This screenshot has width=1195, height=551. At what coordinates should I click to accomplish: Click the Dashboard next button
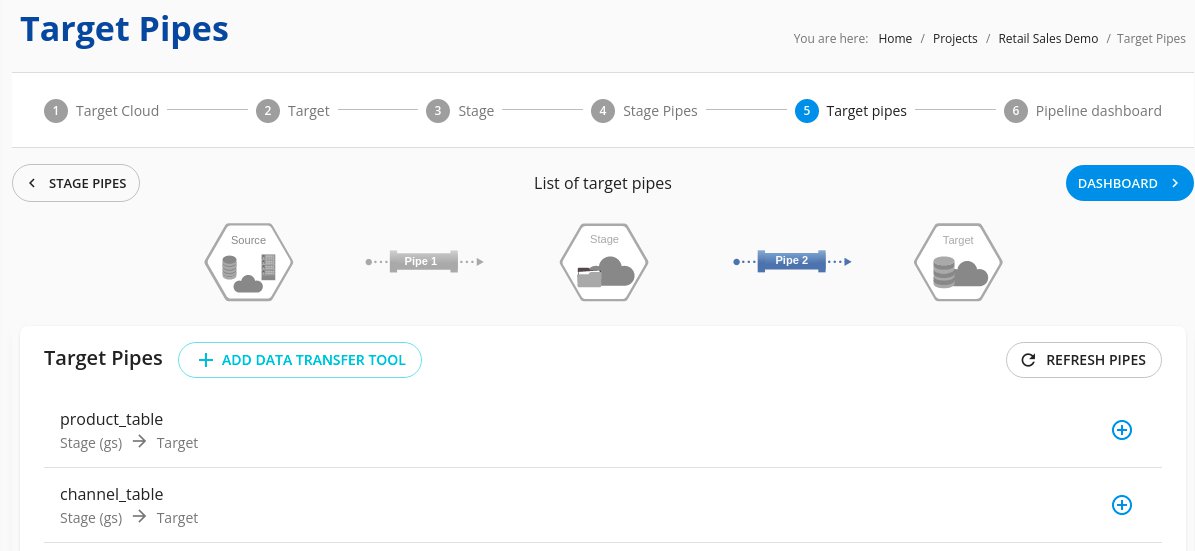click(1129, 183)
